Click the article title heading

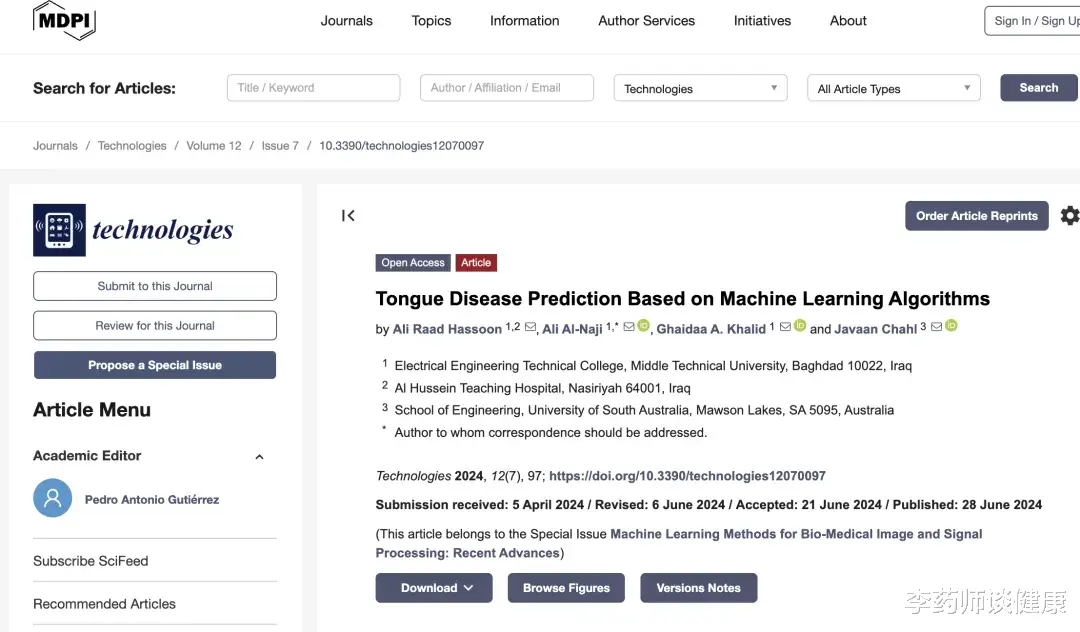[x=683, y=298]
